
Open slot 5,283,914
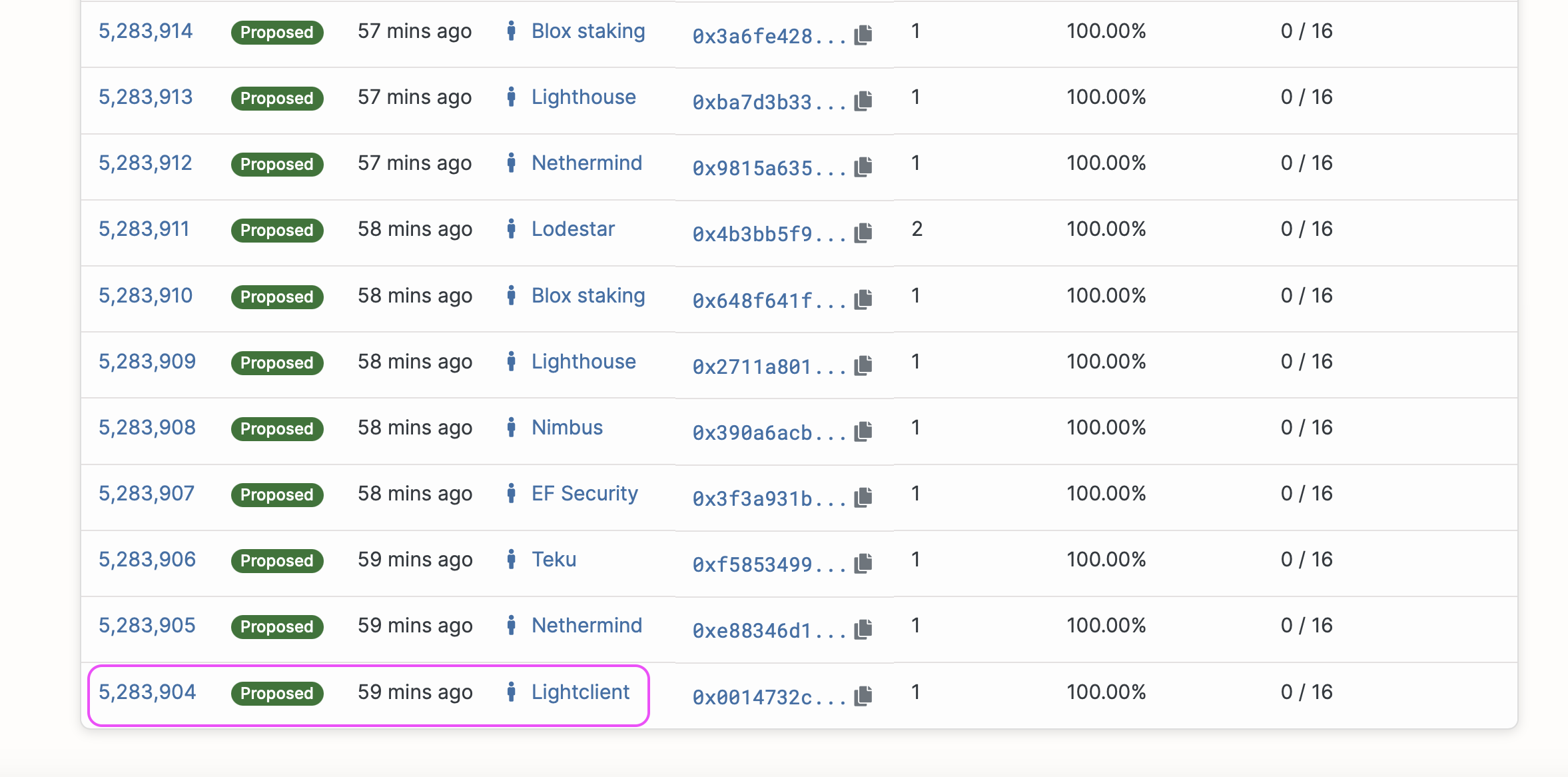pos(145,31)
